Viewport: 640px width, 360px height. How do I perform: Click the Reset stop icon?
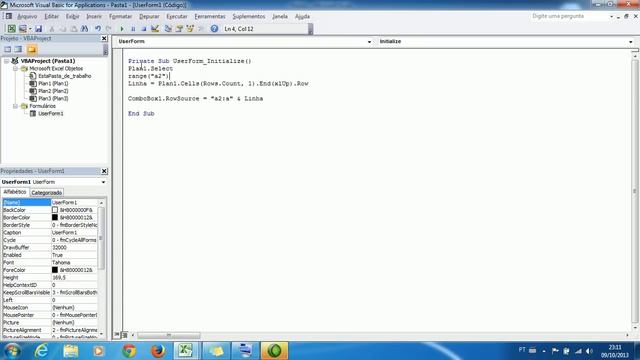click(x=144, y=29)
